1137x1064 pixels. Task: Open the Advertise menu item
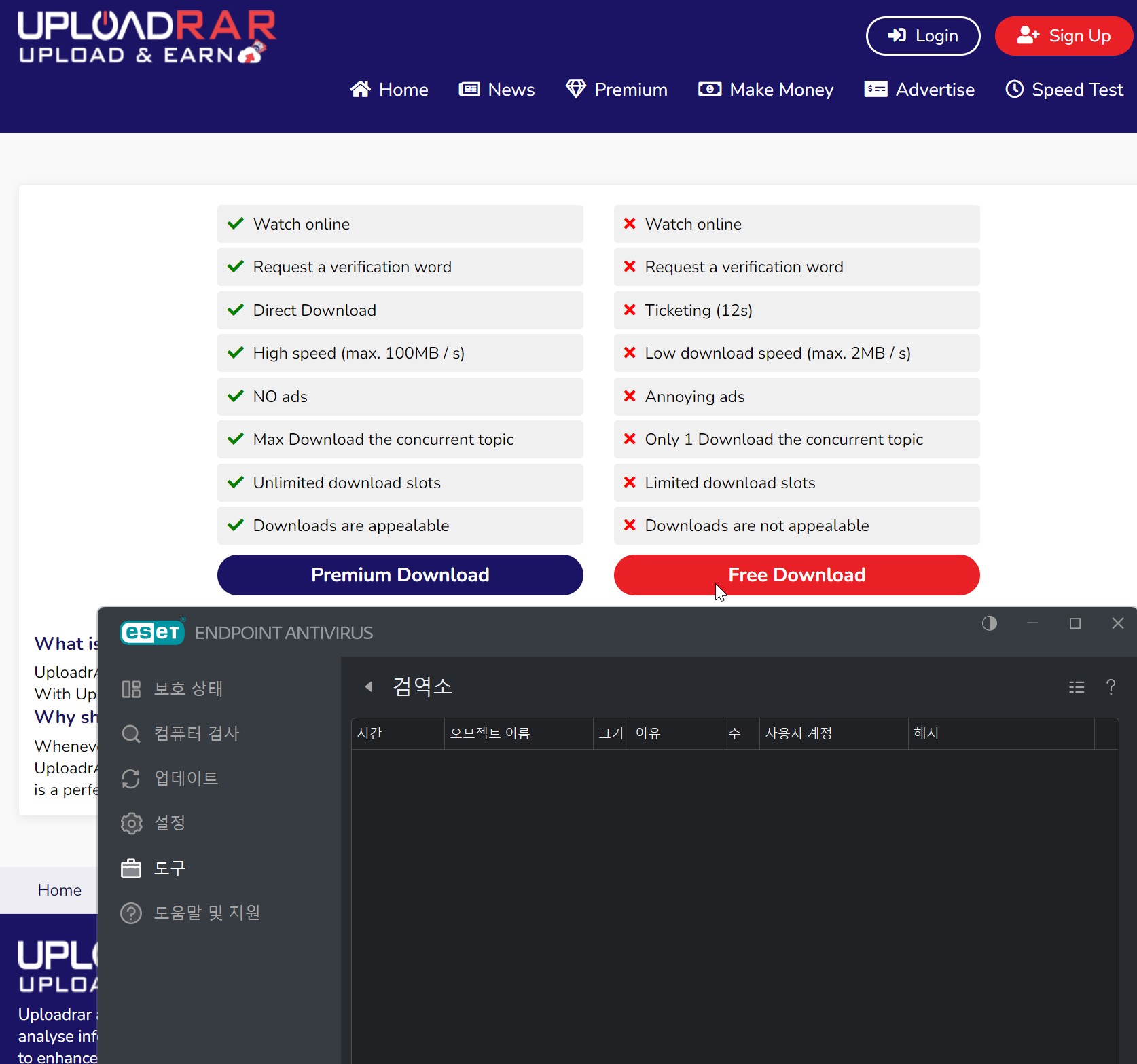click(x=920, y=90)
